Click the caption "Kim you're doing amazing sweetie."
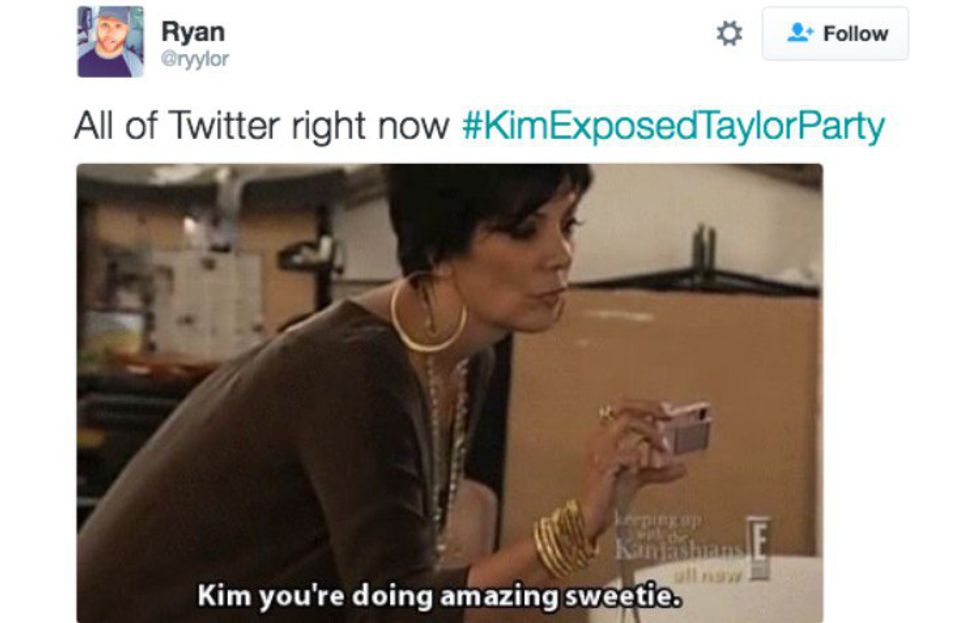The height and width of the screenshot is (623, 980). (x=439, y=596)
